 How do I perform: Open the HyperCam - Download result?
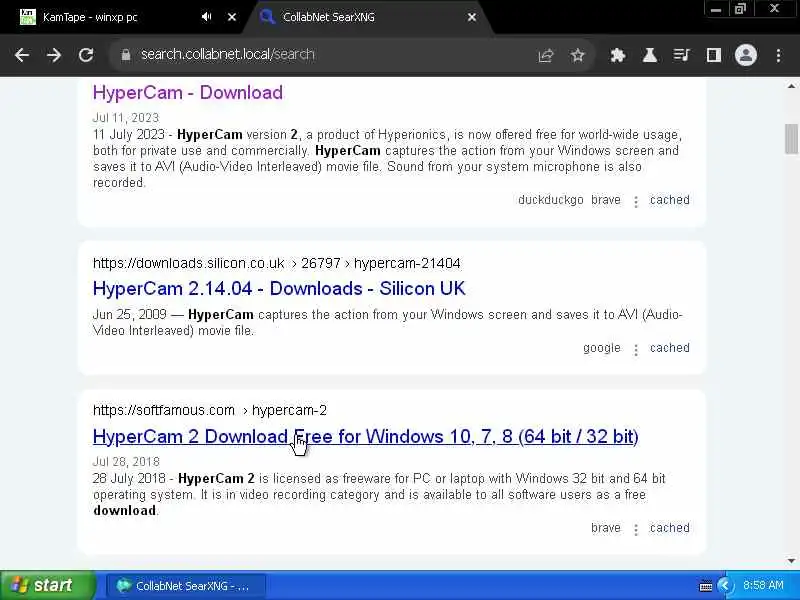(188, 92)
